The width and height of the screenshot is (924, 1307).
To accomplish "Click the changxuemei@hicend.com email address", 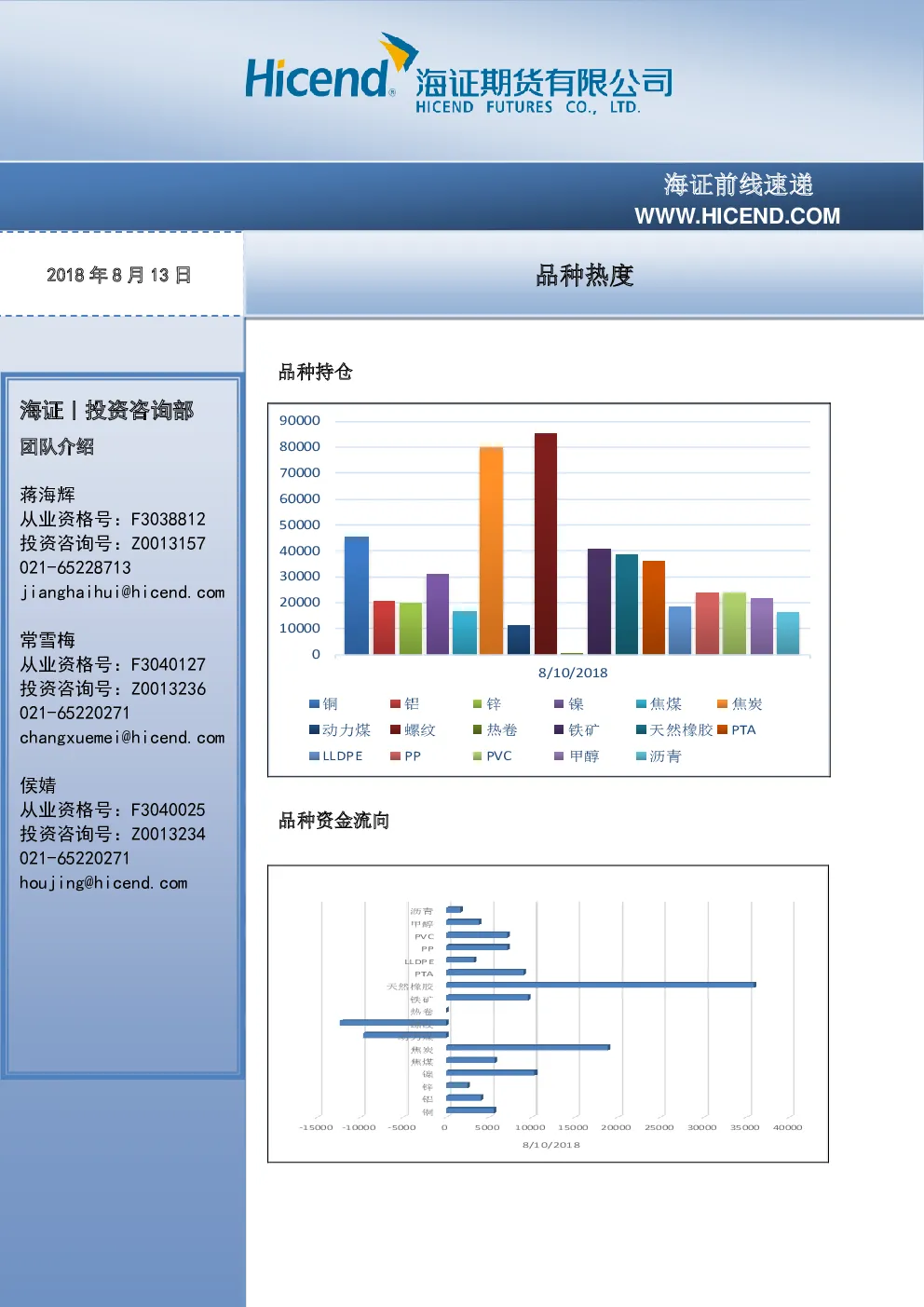I will [x=122, y=738].
